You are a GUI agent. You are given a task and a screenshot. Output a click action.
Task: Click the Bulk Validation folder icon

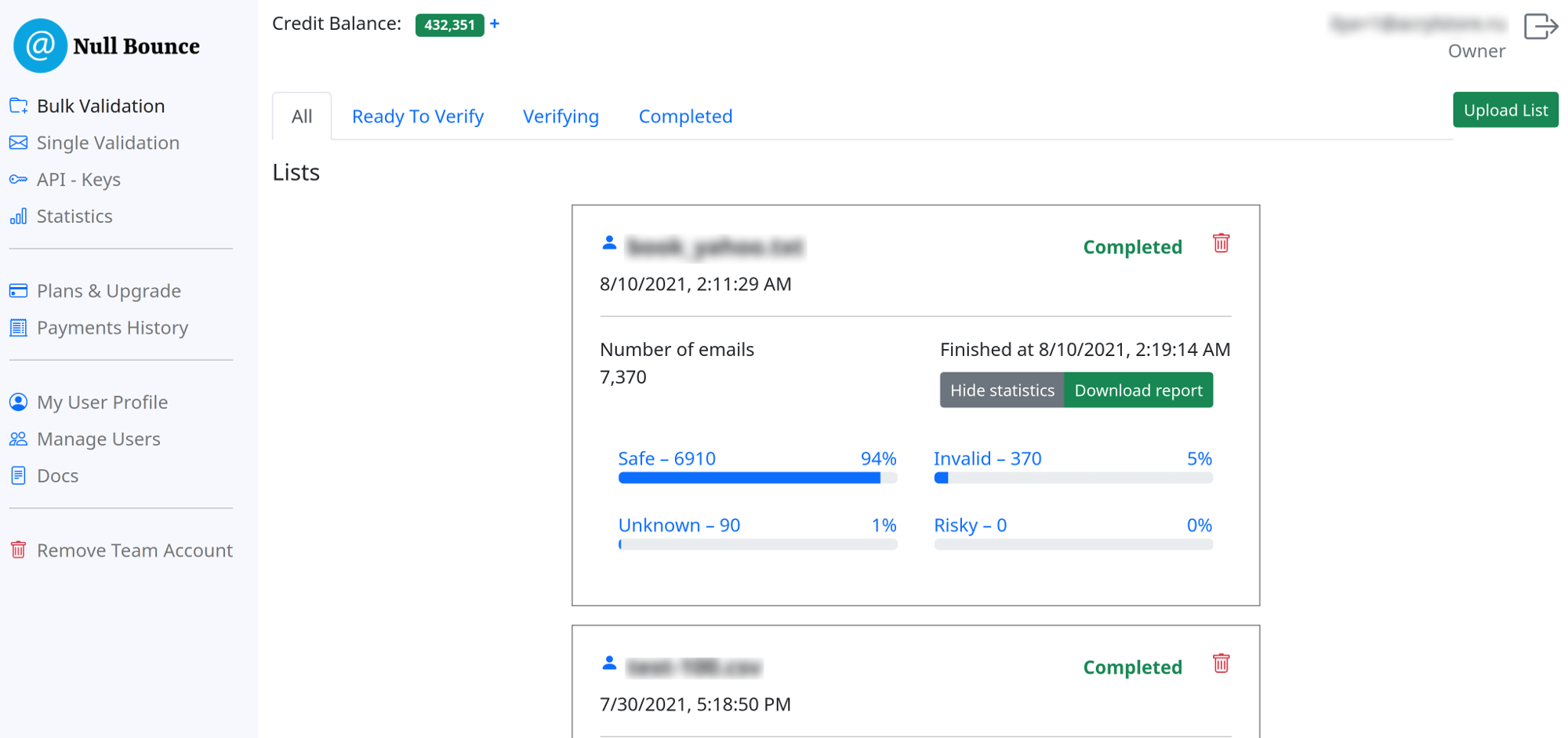18,106
